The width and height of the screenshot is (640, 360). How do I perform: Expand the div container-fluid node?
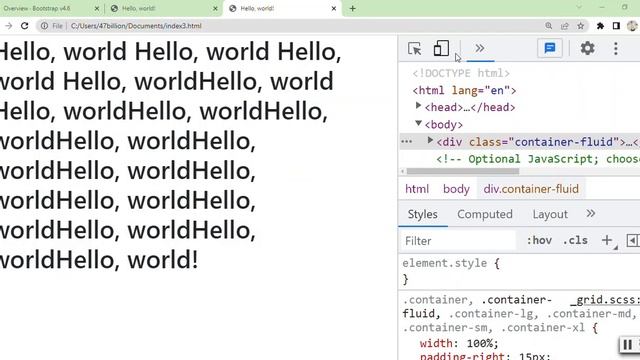pyautogui.click(x=430, y=140)
